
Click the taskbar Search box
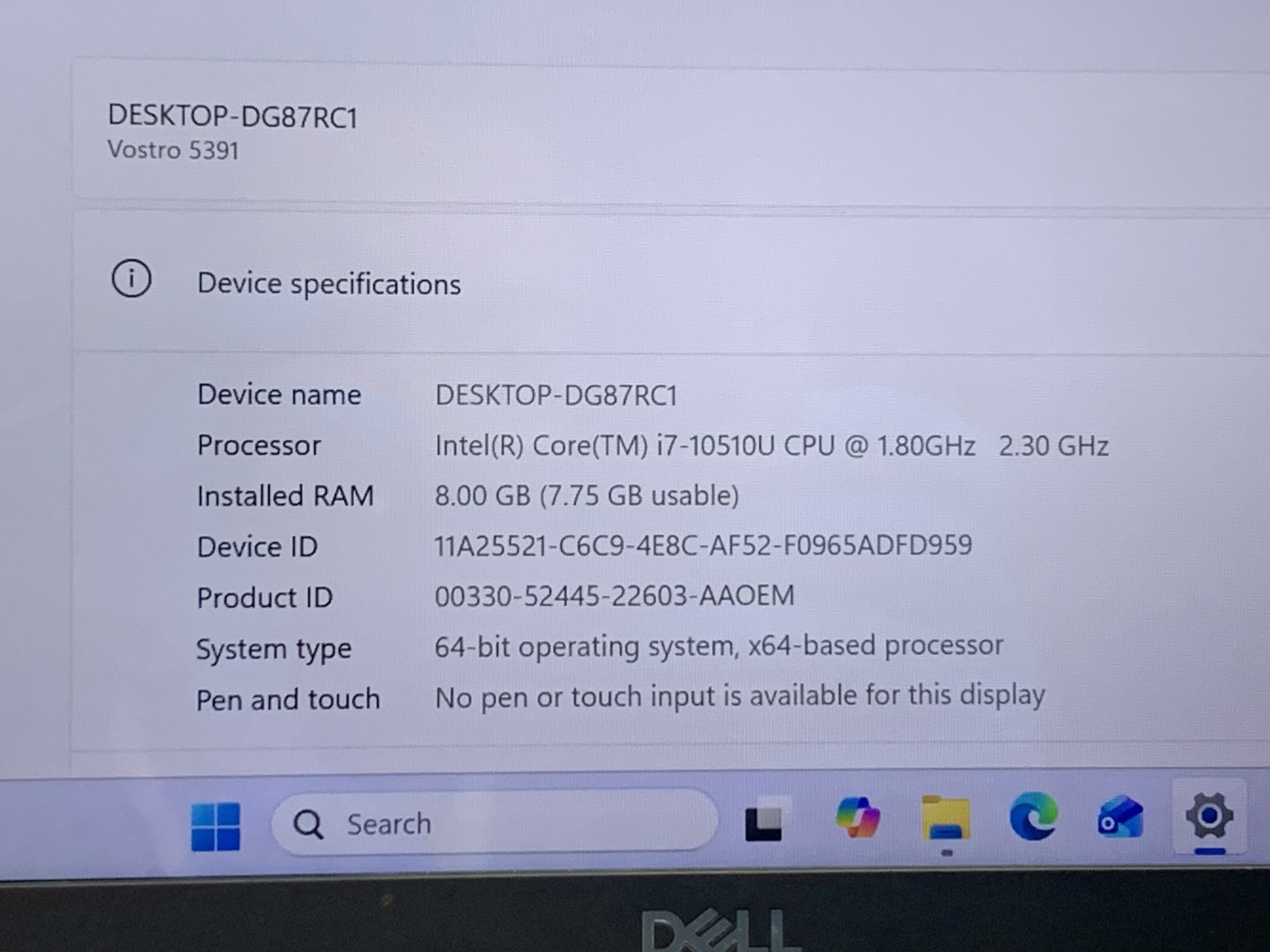point(495,823)
